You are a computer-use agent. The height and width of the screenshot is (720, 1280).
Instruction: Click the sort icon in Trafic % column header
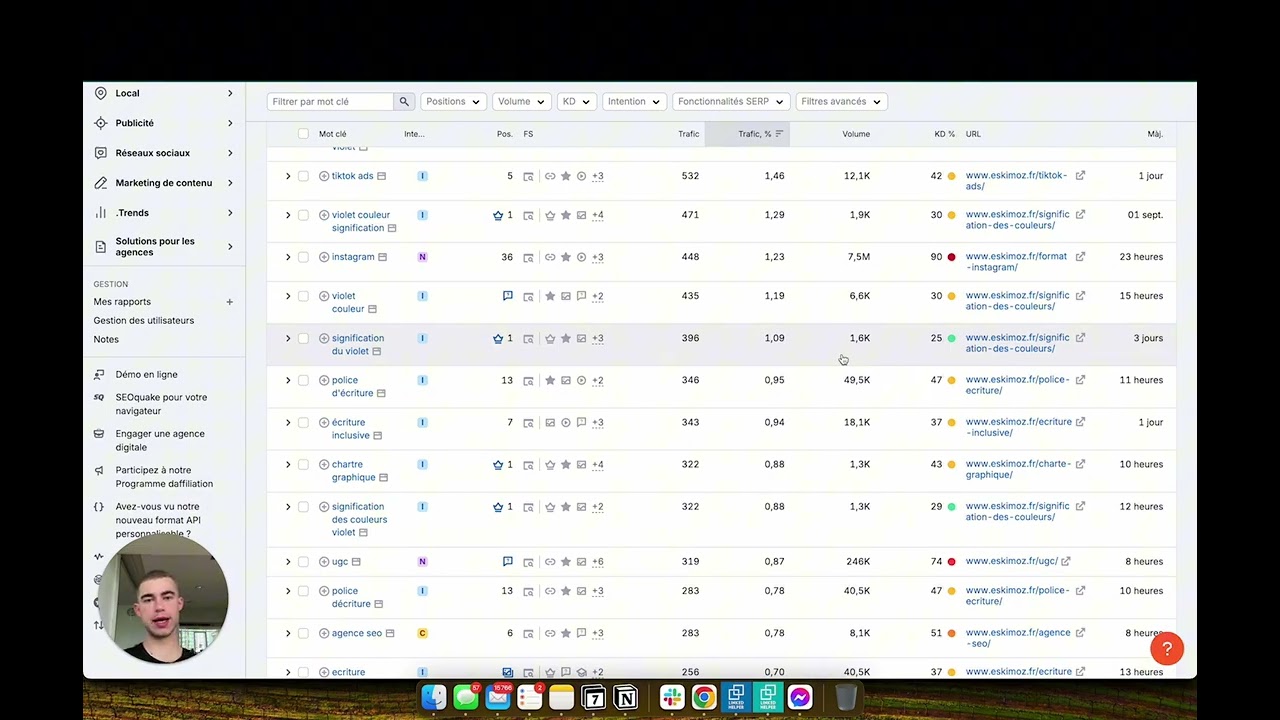coord(779,134)
